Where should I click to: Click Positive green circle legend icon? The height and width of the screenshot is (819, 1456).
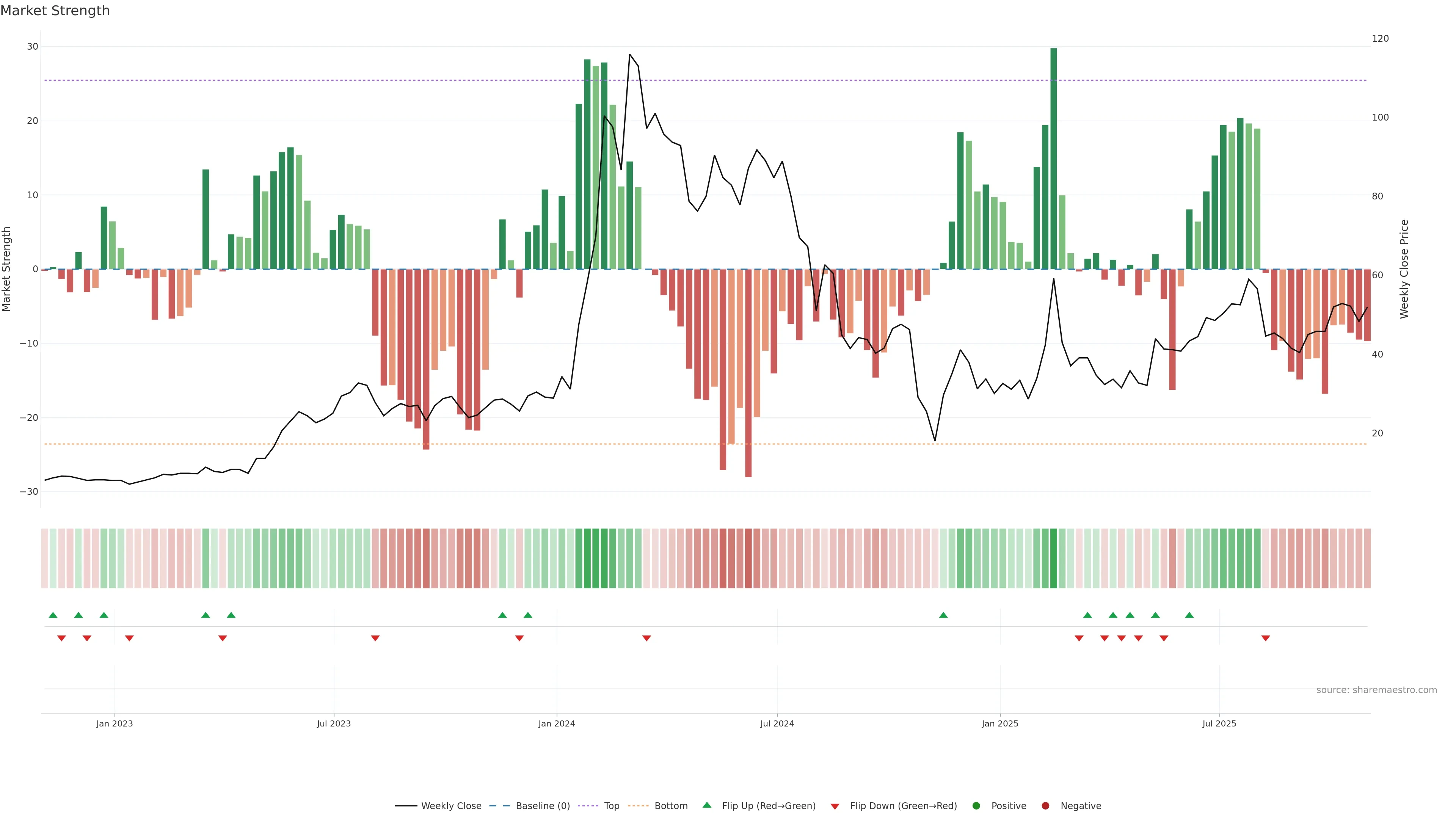976,806
